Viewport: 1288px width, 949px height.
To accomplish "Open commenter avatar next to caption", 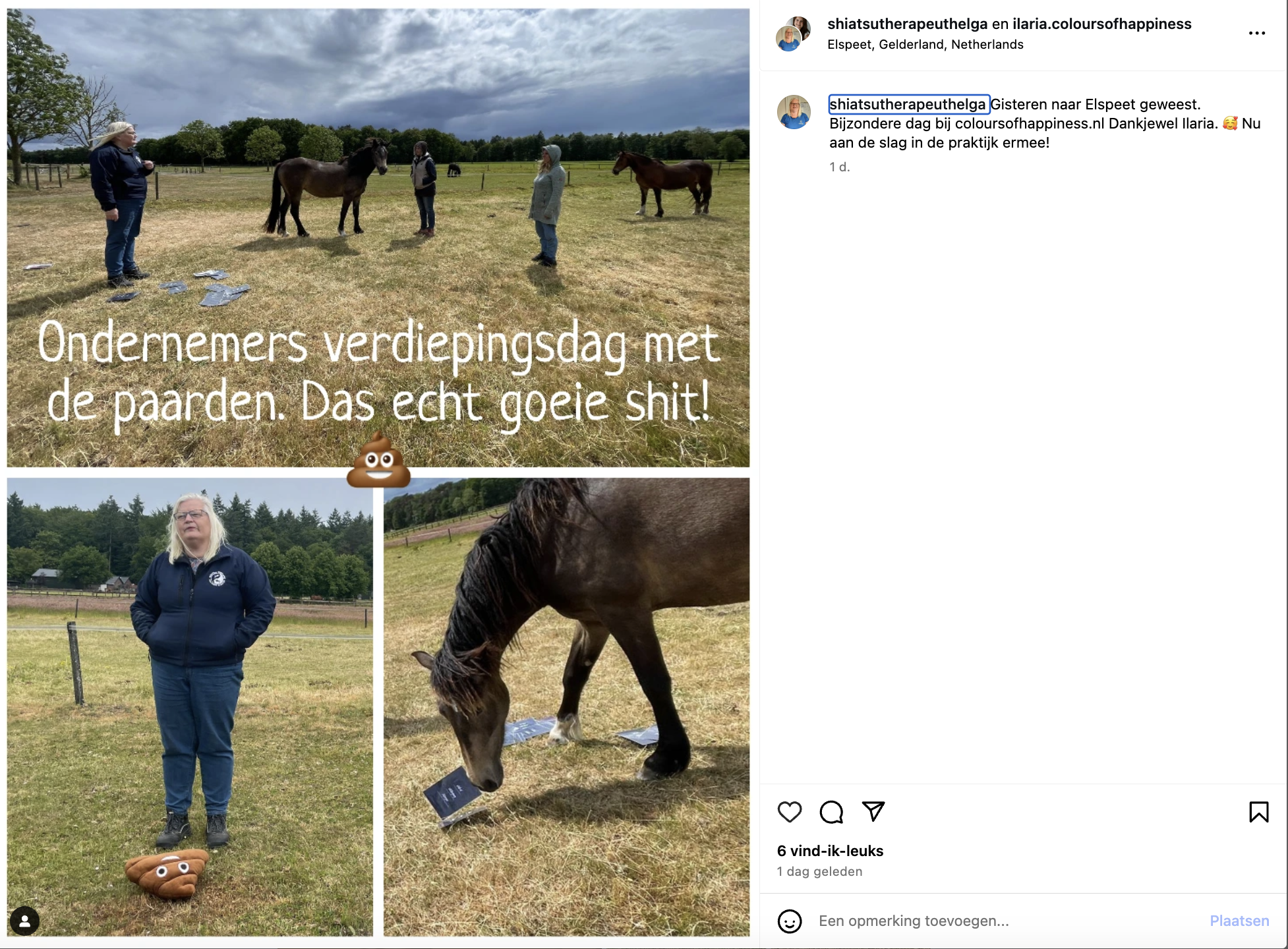I will pos(794,112).
